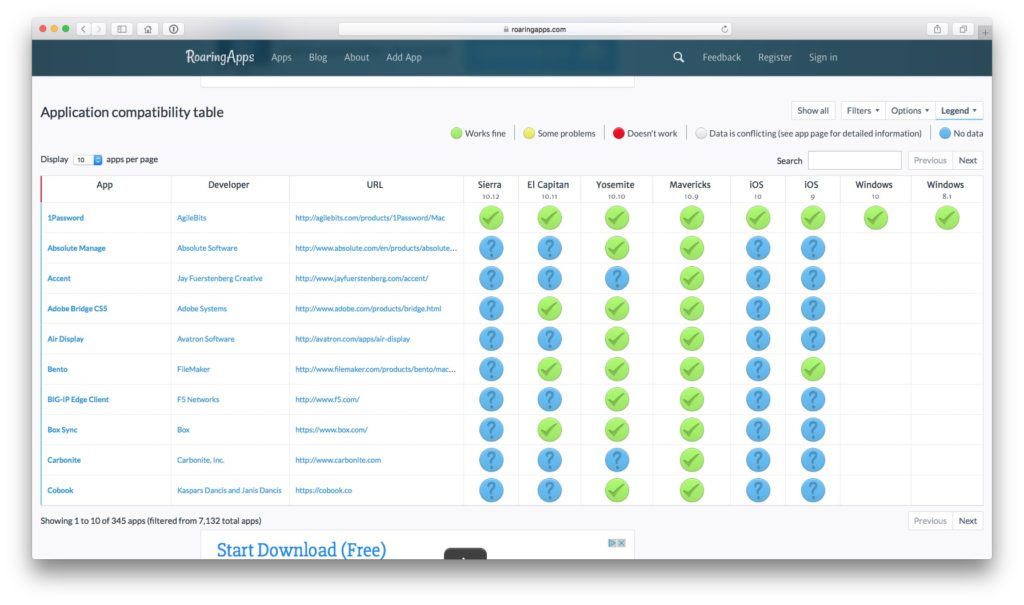Click into the table Search field
Viewport: 1024px width, 605px height.
pos(855,160)
